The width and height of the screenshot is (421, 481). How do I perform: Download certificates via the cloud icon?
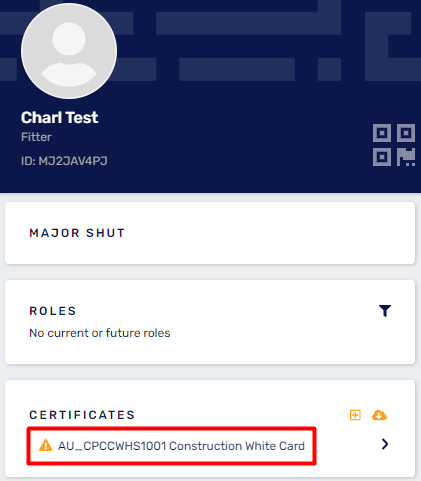pyautogui.click(x=379, y=415)
